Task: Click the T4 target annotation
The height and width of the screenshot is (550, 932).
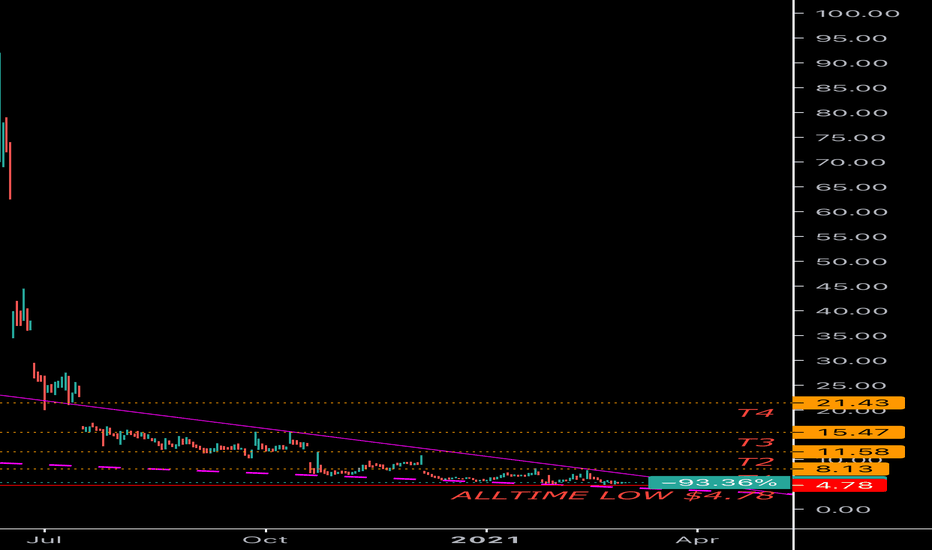Action: coord(756,413)
